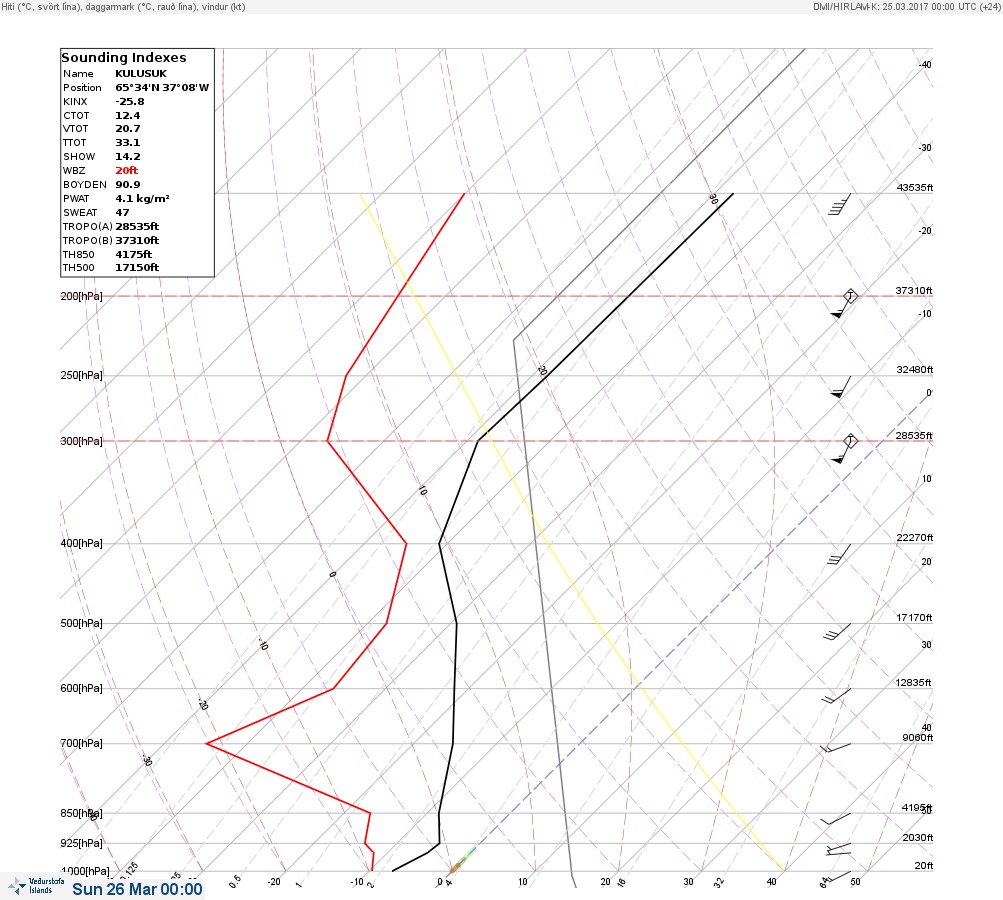Select the CTOT value 12.4
The image size is (1003, 900).
[127, 116]
